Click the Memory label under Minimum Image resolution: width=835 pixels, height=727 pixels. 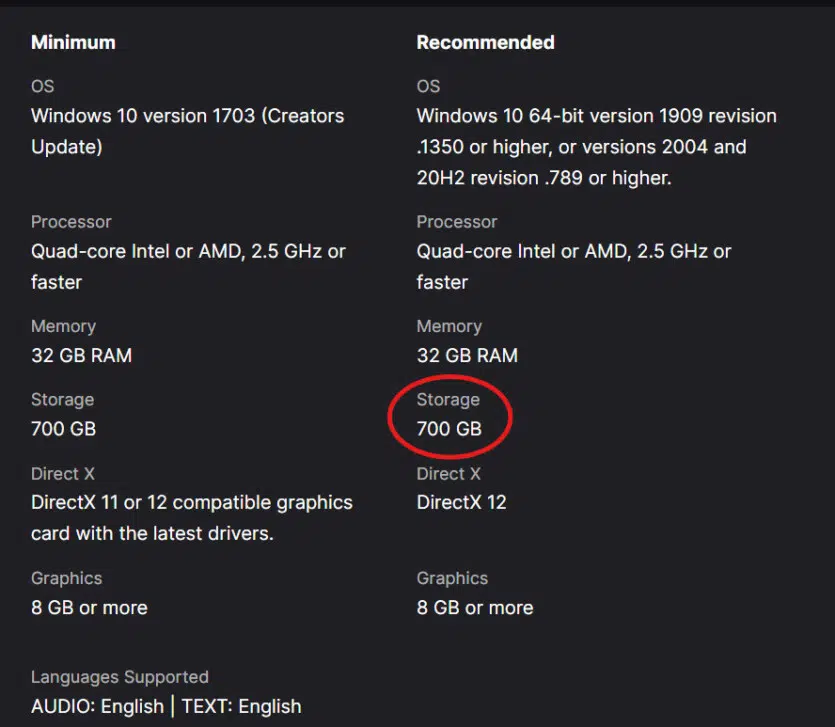coord(63,326)
